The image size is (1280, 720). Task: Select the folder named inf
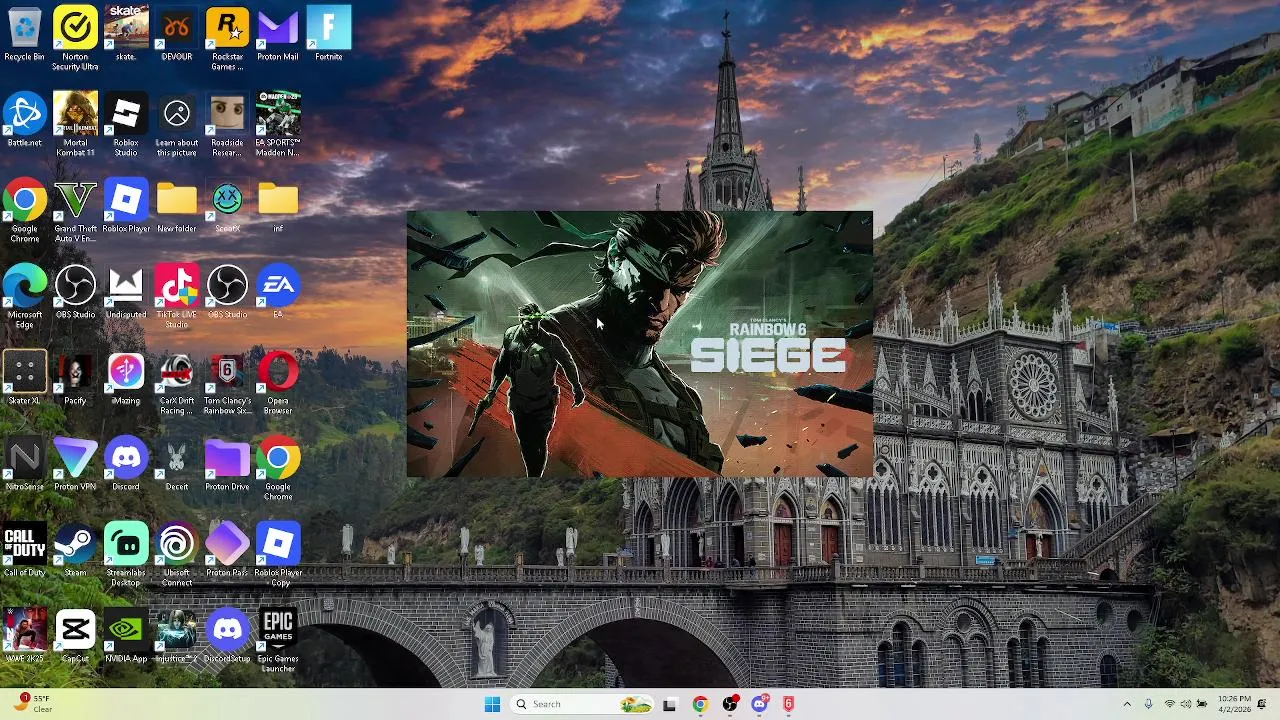[x=278, y=207]
